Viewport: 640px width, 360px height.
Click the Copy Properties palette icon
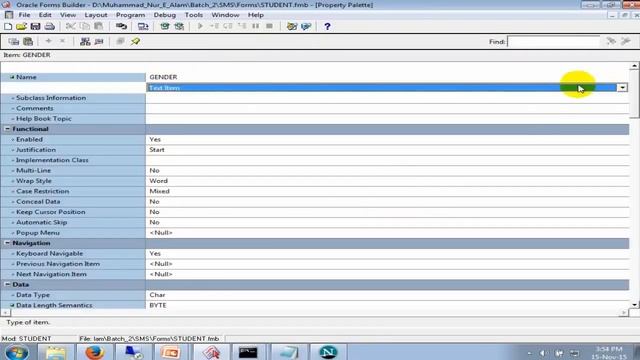coord(13,41)
